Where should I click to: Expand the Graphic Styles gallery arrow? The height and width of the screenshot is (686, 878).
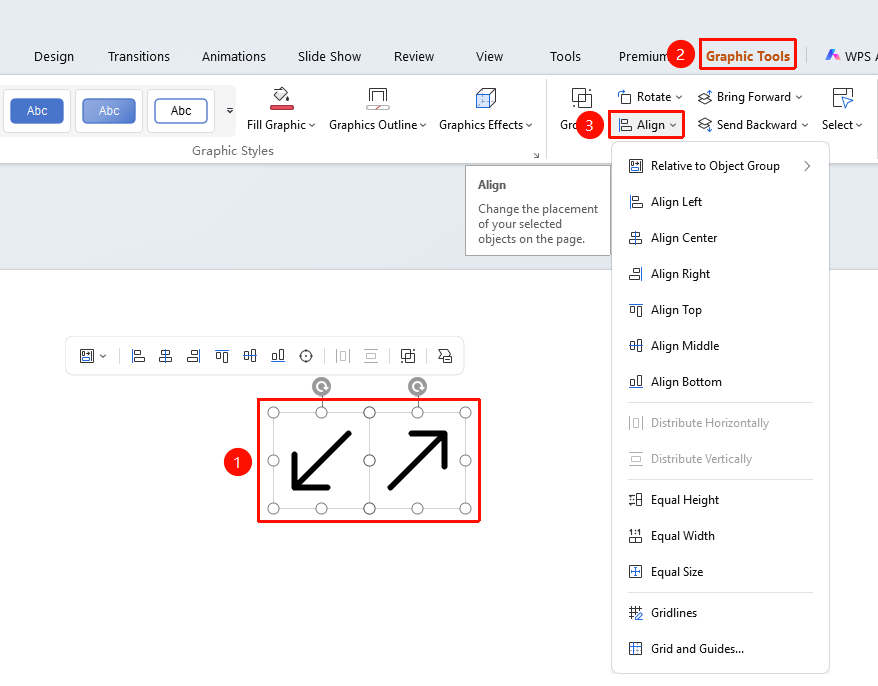230,110
